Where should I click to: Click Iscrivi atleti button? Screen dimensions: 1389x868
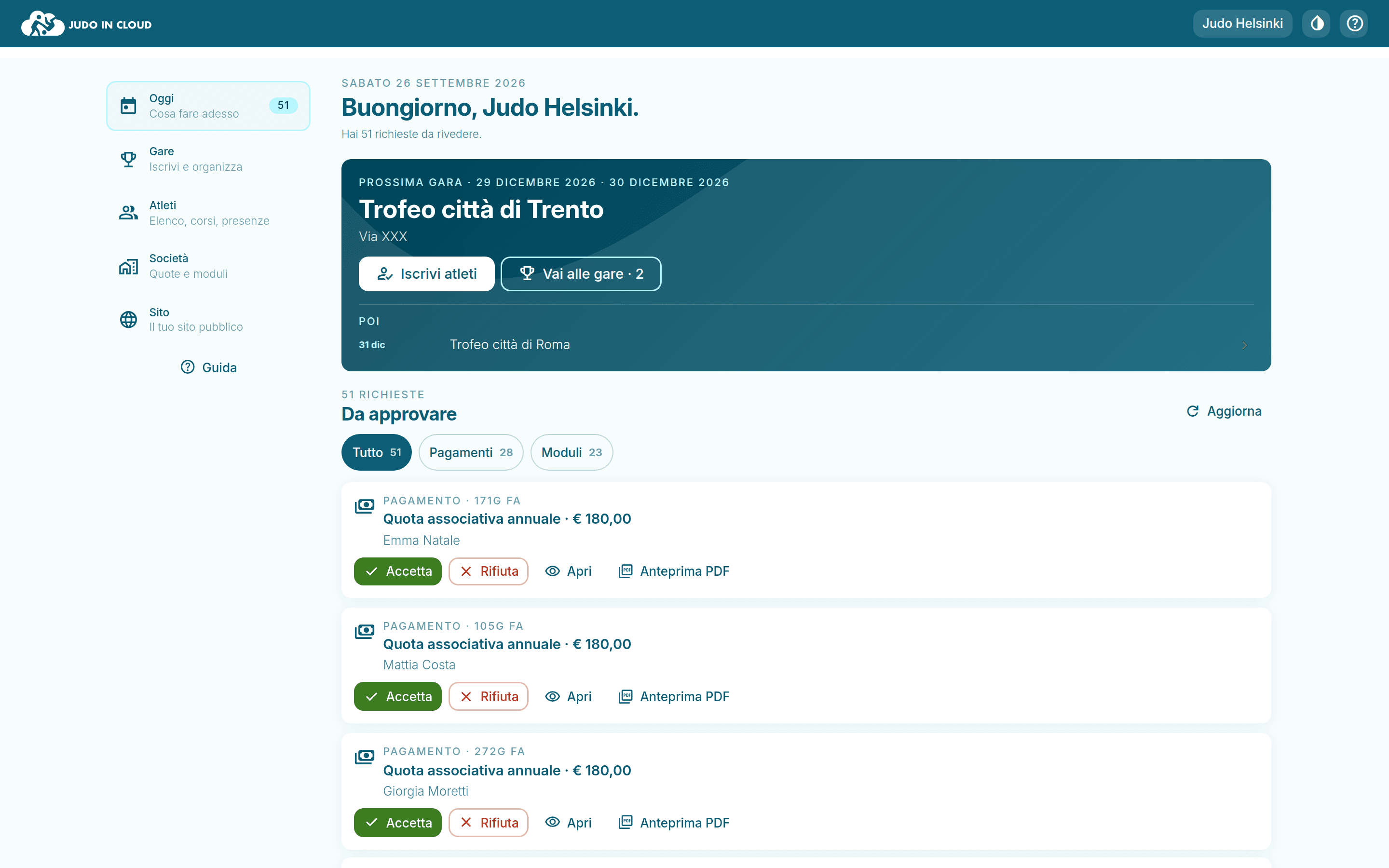426,274
